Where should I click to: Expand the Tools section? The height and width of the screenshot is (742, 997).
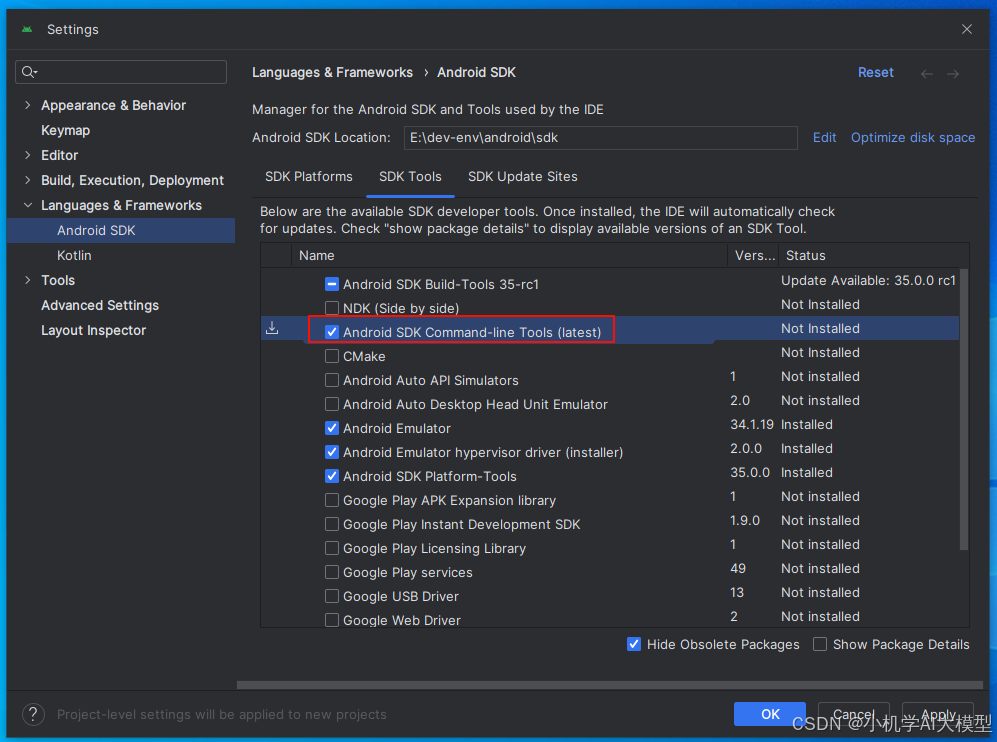pos(27,280)
